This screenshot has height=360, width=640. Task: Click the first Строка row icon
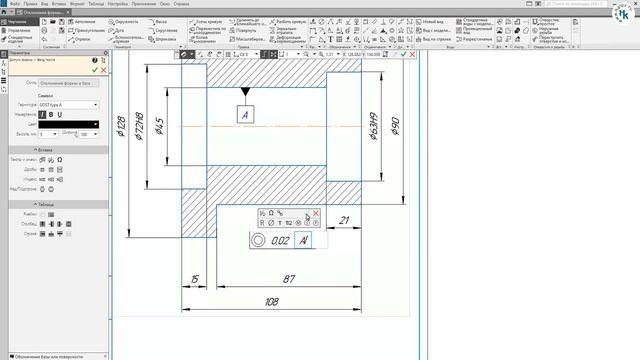point(42,234)
